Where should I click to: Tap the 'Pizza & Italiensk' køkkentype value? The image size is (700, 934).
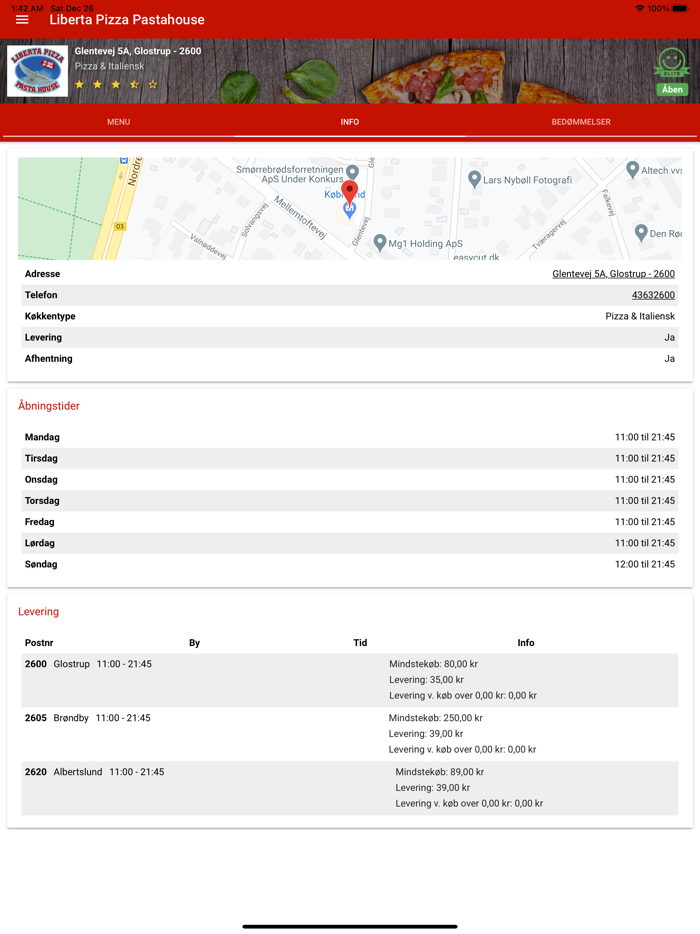(640, 316)
